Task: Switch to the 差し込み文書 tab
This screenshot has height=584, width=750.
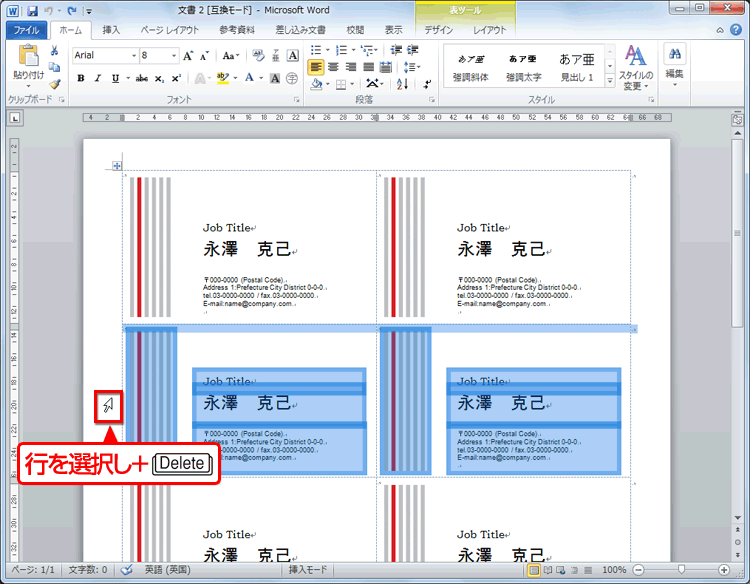Action: pos(300,30)
